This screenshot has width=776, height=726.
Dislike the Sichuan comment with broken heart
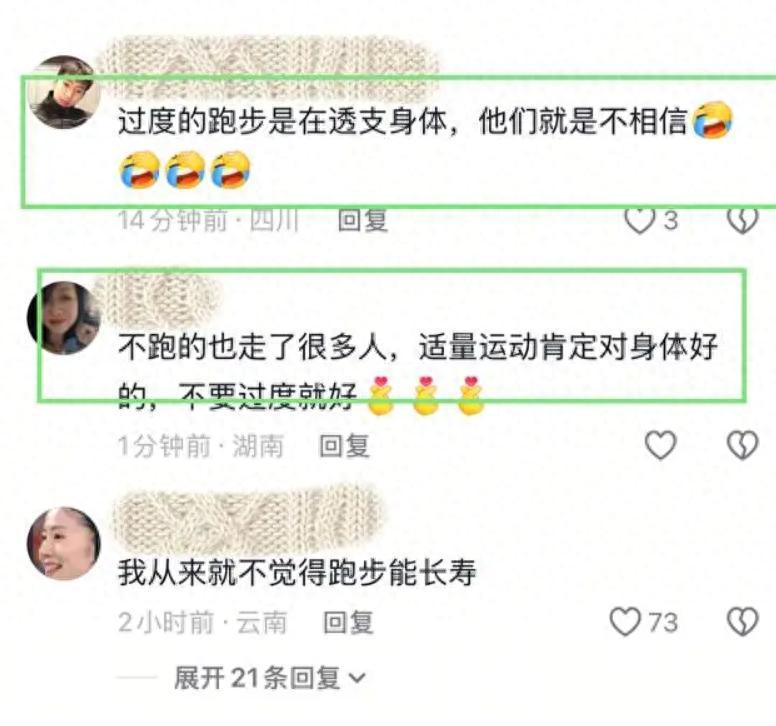742,221
